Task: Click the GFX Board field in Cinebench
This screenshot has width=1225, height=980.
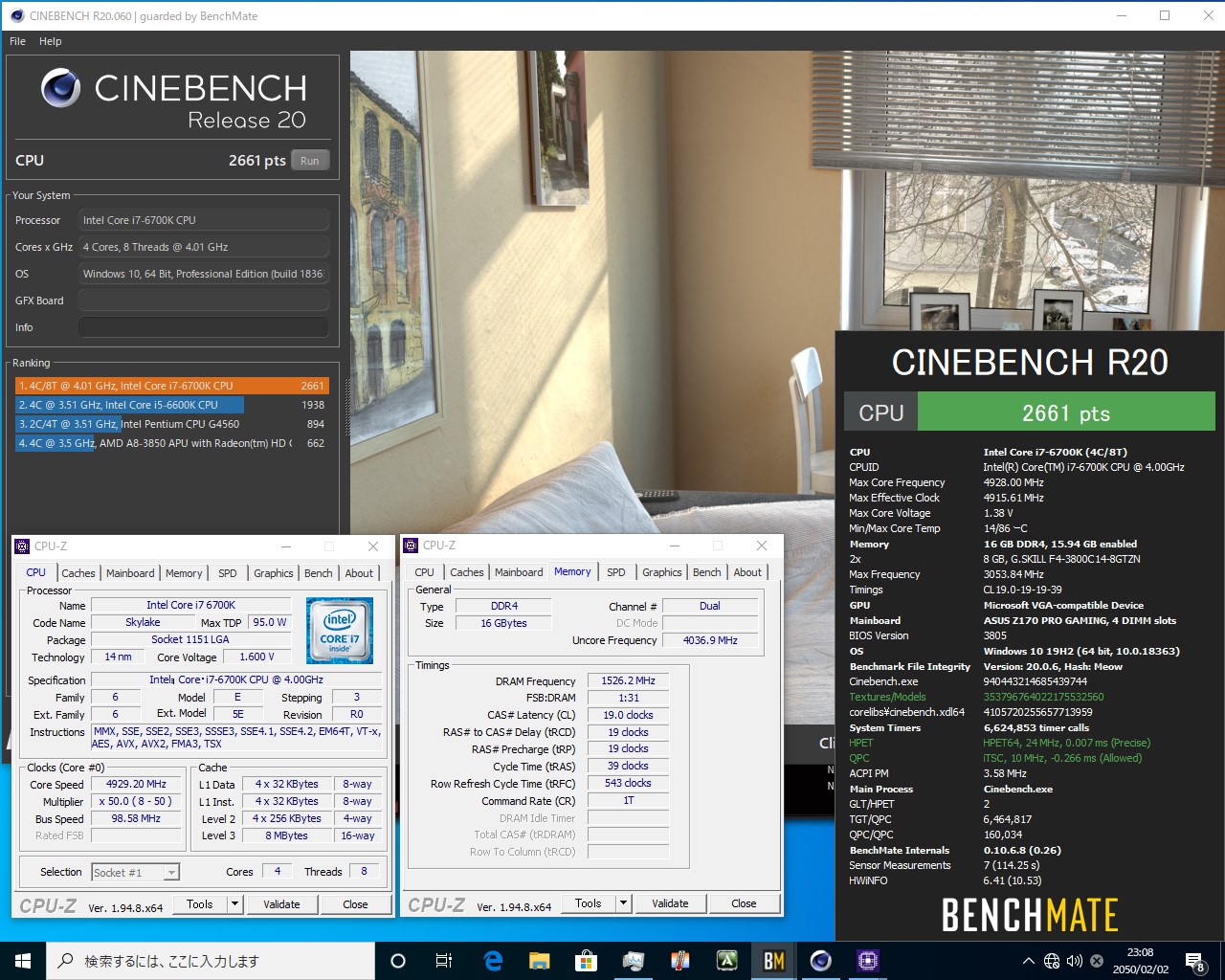Action: pyautogui.click(x=204, y=301)
